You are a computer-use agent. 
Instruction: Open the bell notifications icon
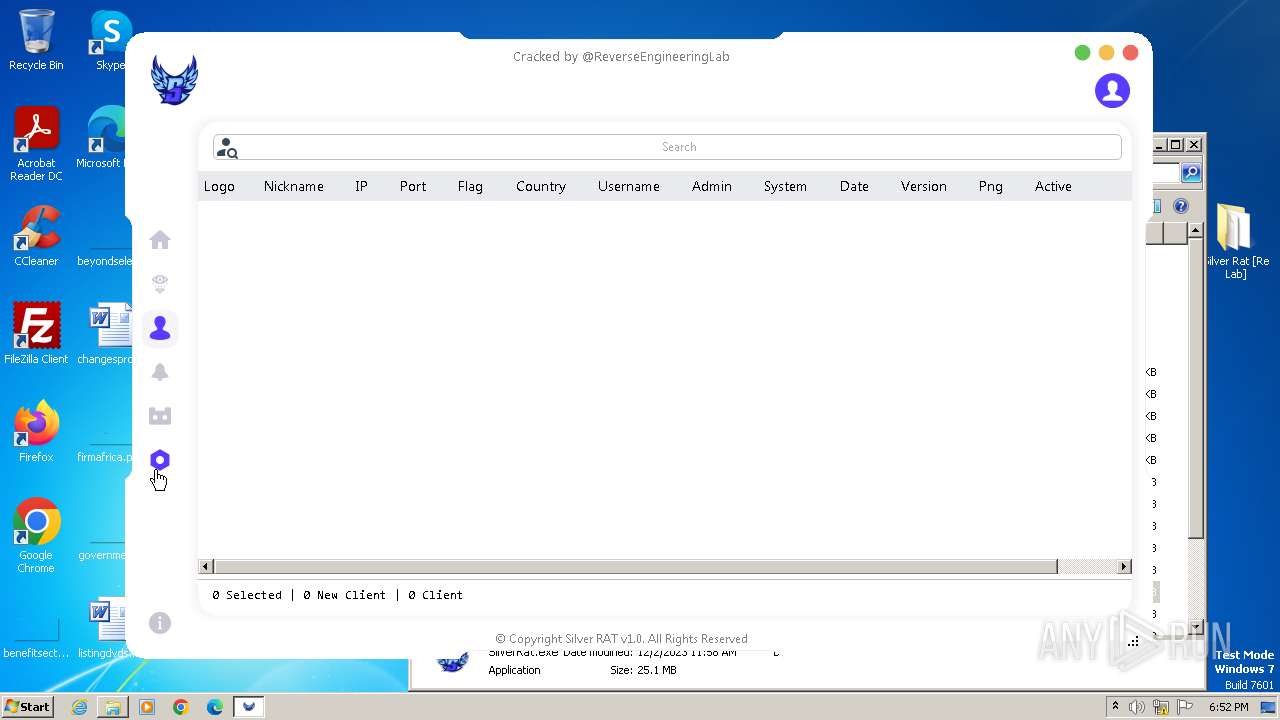160,372
